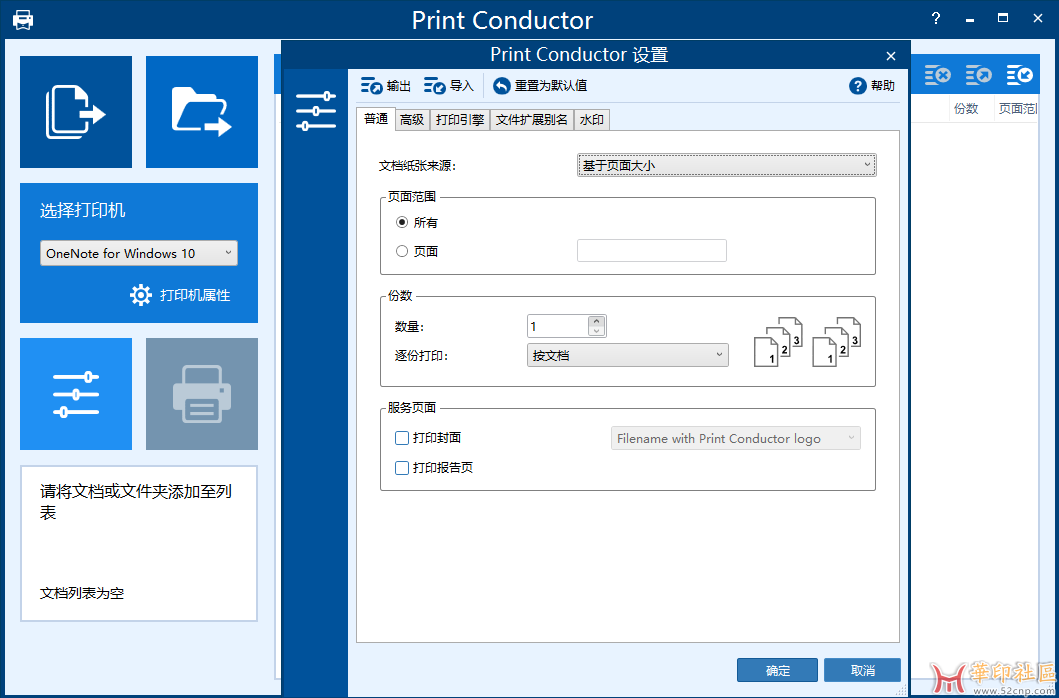Click the 帮助 question mark icon
Viewport: 1059px width, 698px height.
pyautogui.click(x=858, y=86)
